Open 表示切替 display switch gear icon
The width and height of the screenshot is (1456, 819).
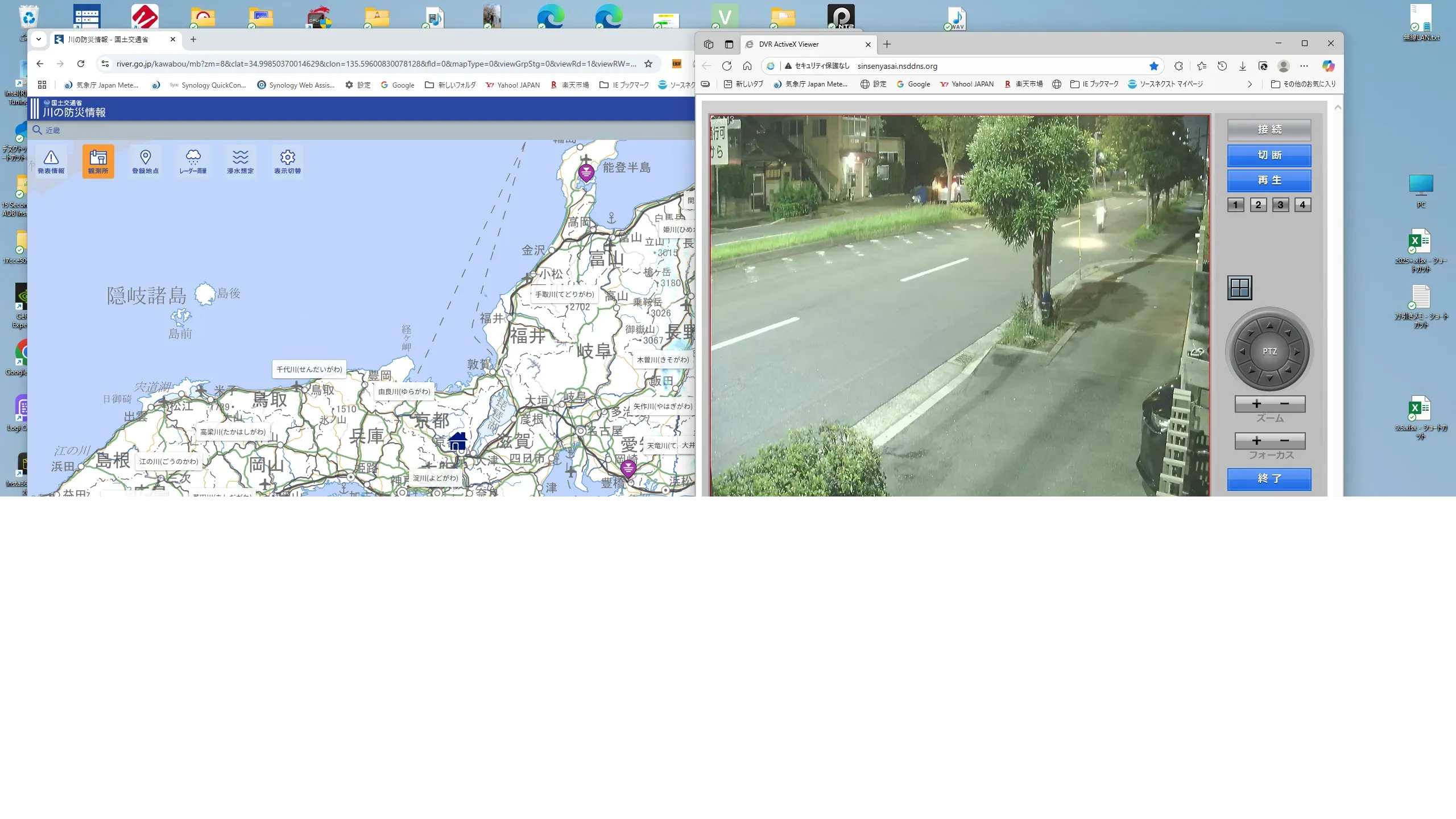[287, 162]
